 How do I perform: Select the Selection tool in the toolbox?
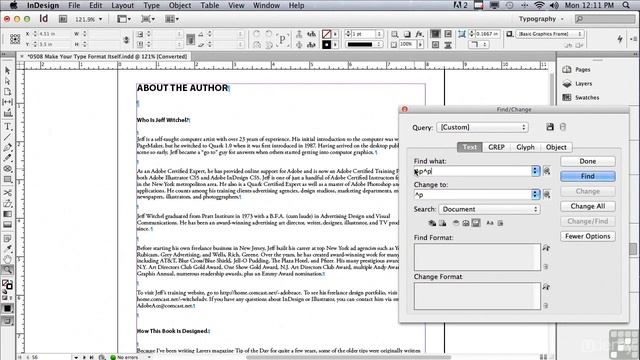[7, 71]
